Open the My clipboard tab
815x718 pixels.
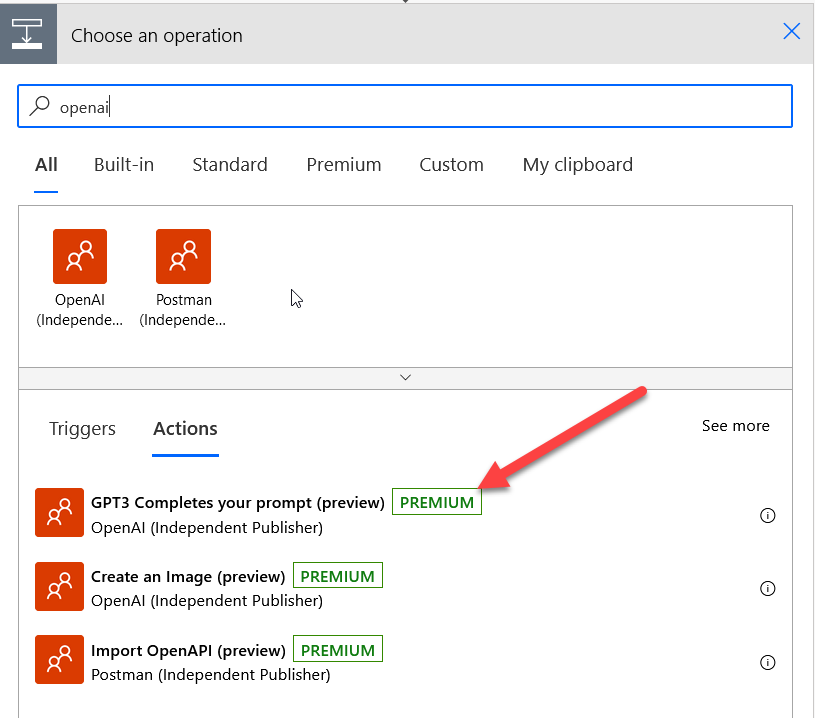point(577,165)
